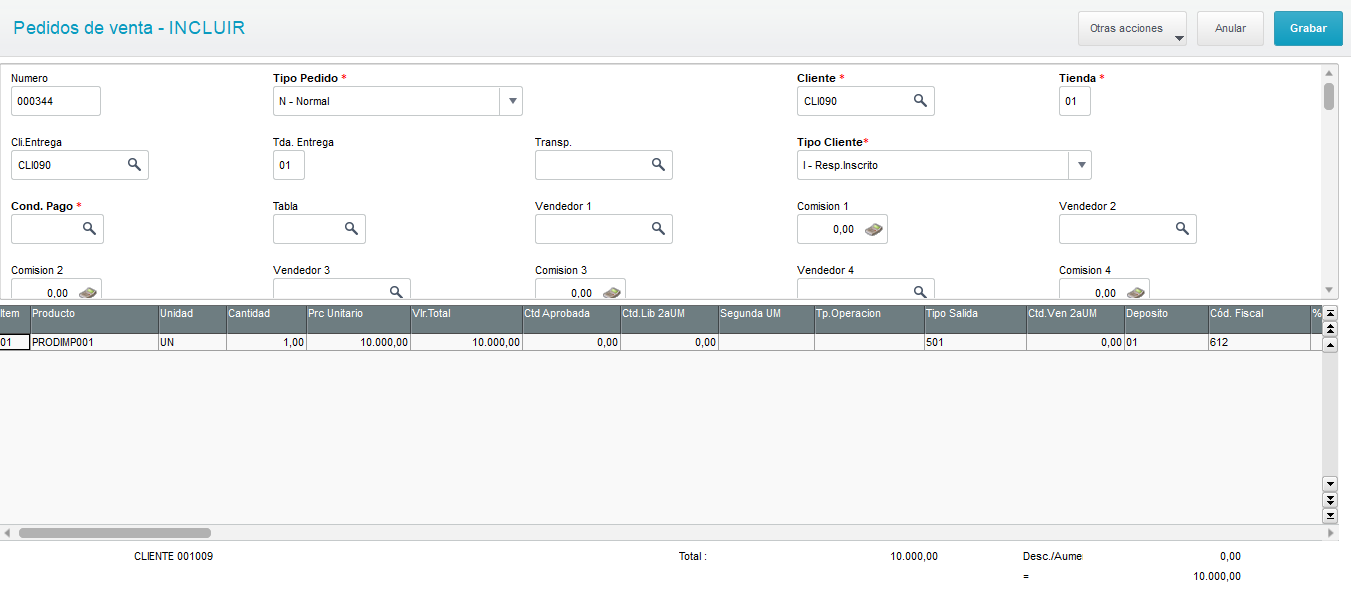Viewport: 1351px width, 590px height.
Task: Jump to first grid row arrow
Action: point(1330,313)
